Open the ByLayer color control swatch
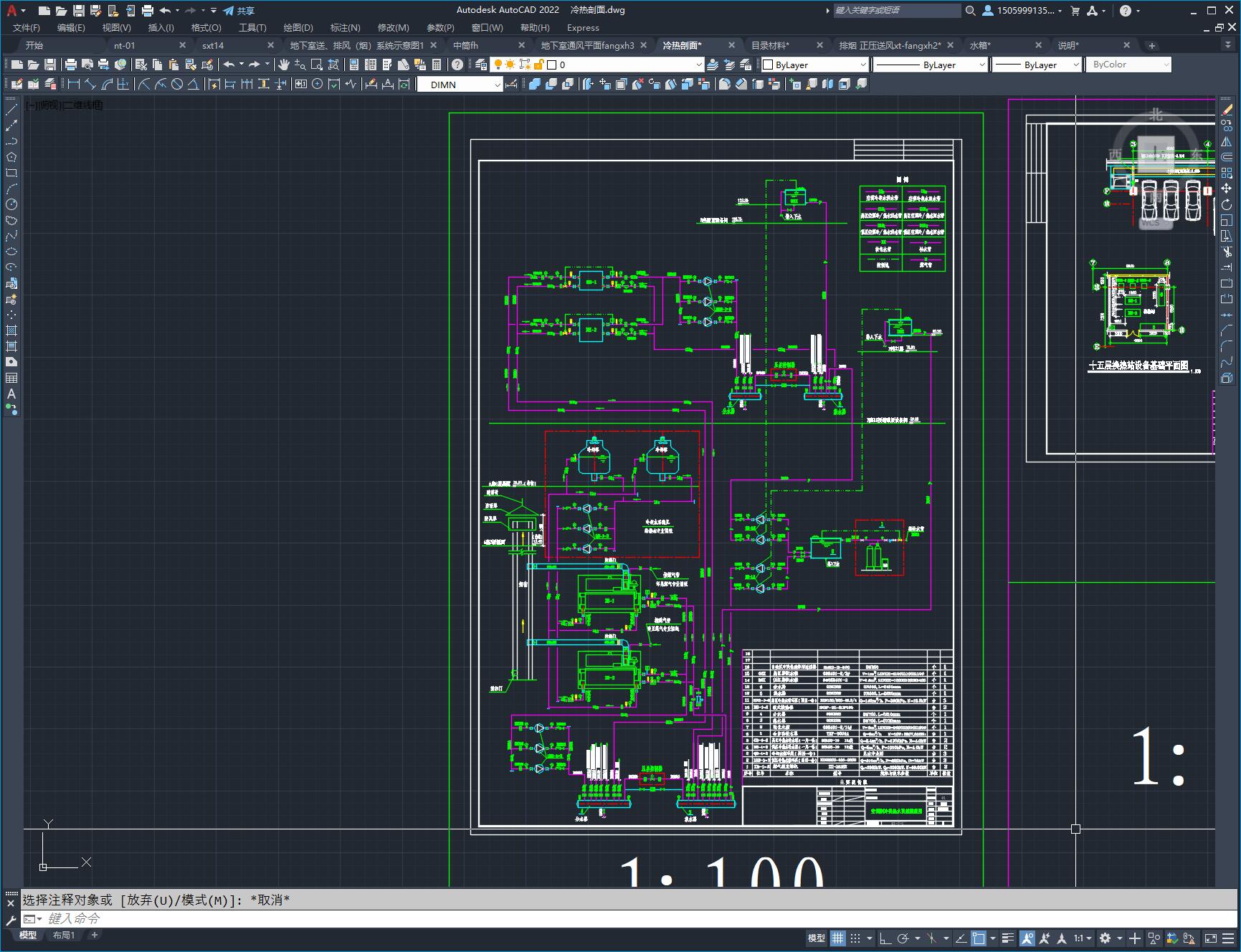 click(814, 65)
